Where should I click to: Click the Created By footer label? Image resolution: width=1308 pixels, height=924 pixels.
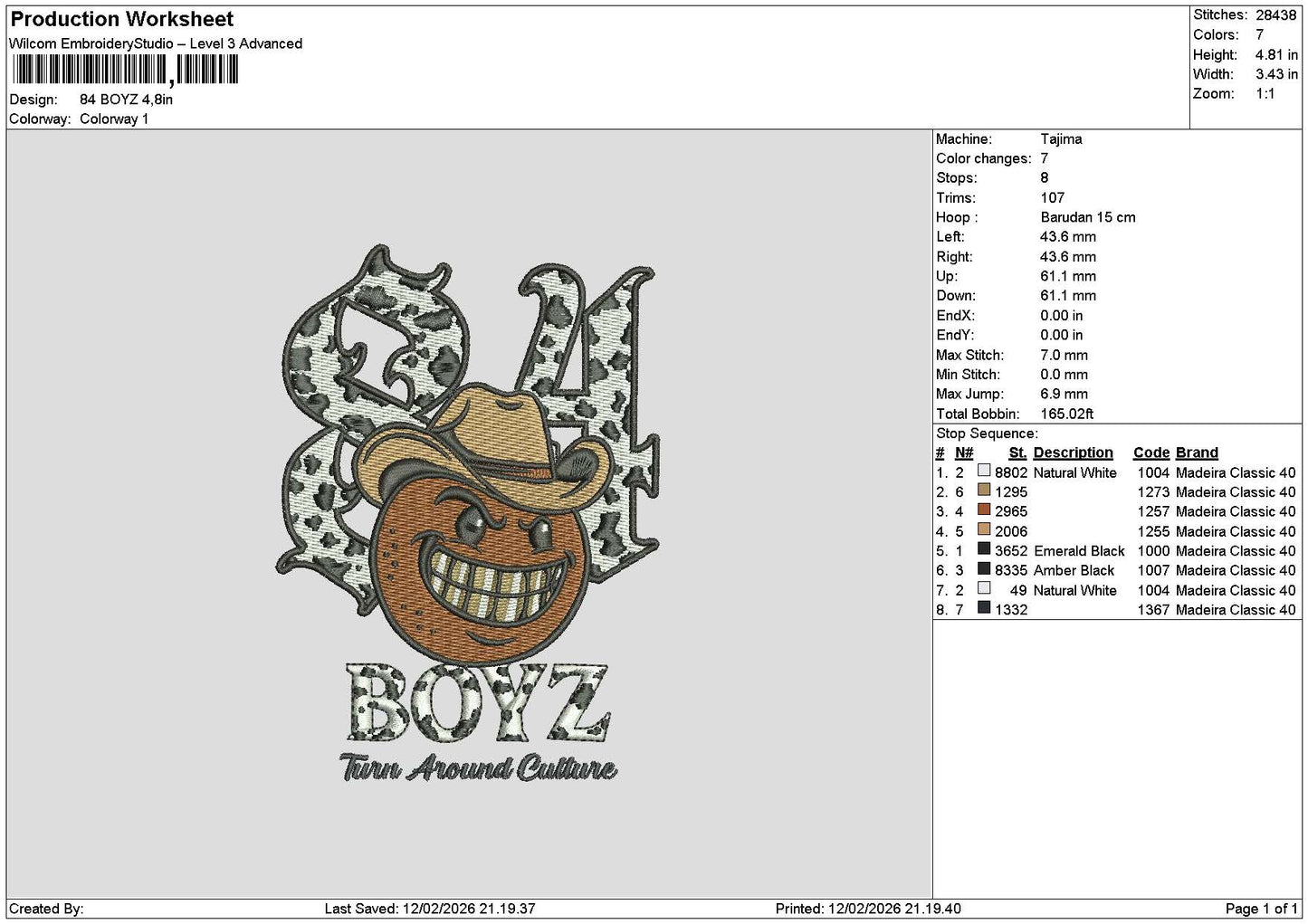[46, 909]
